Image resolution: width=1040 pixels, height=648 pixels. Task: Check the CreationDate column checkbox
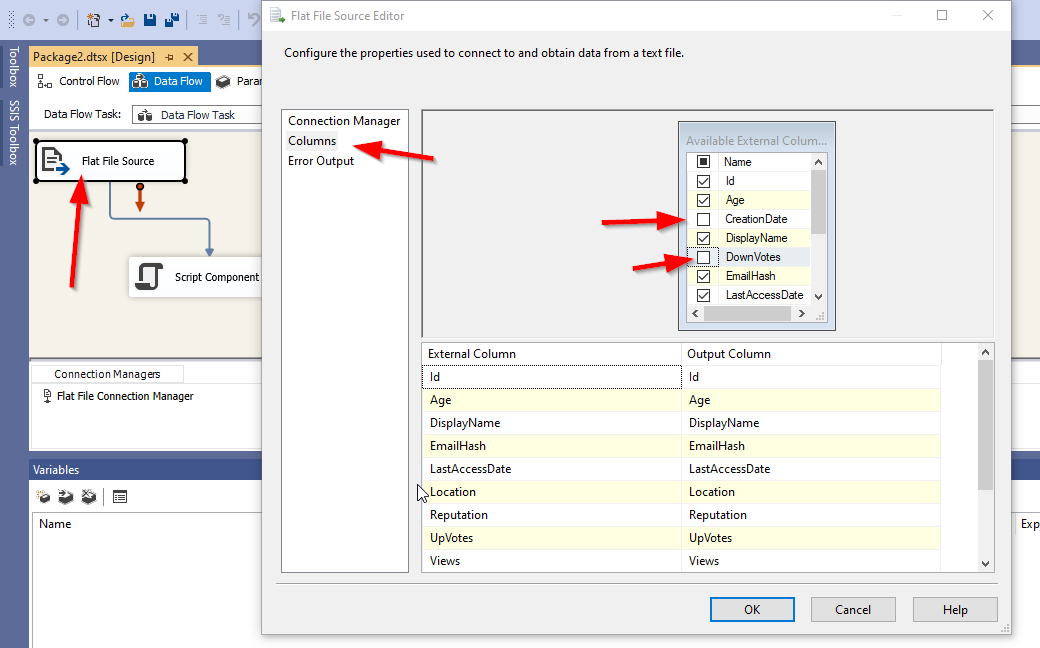pyautogui.click(x=704, y=219)
